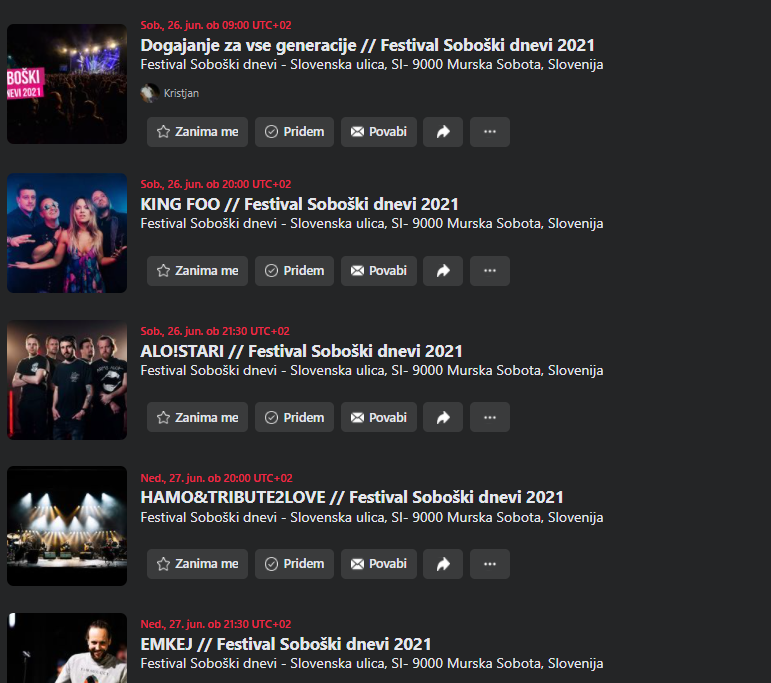Open more options menu for ALO!STARI
The image size is (771, 683).
click(490, 417)
